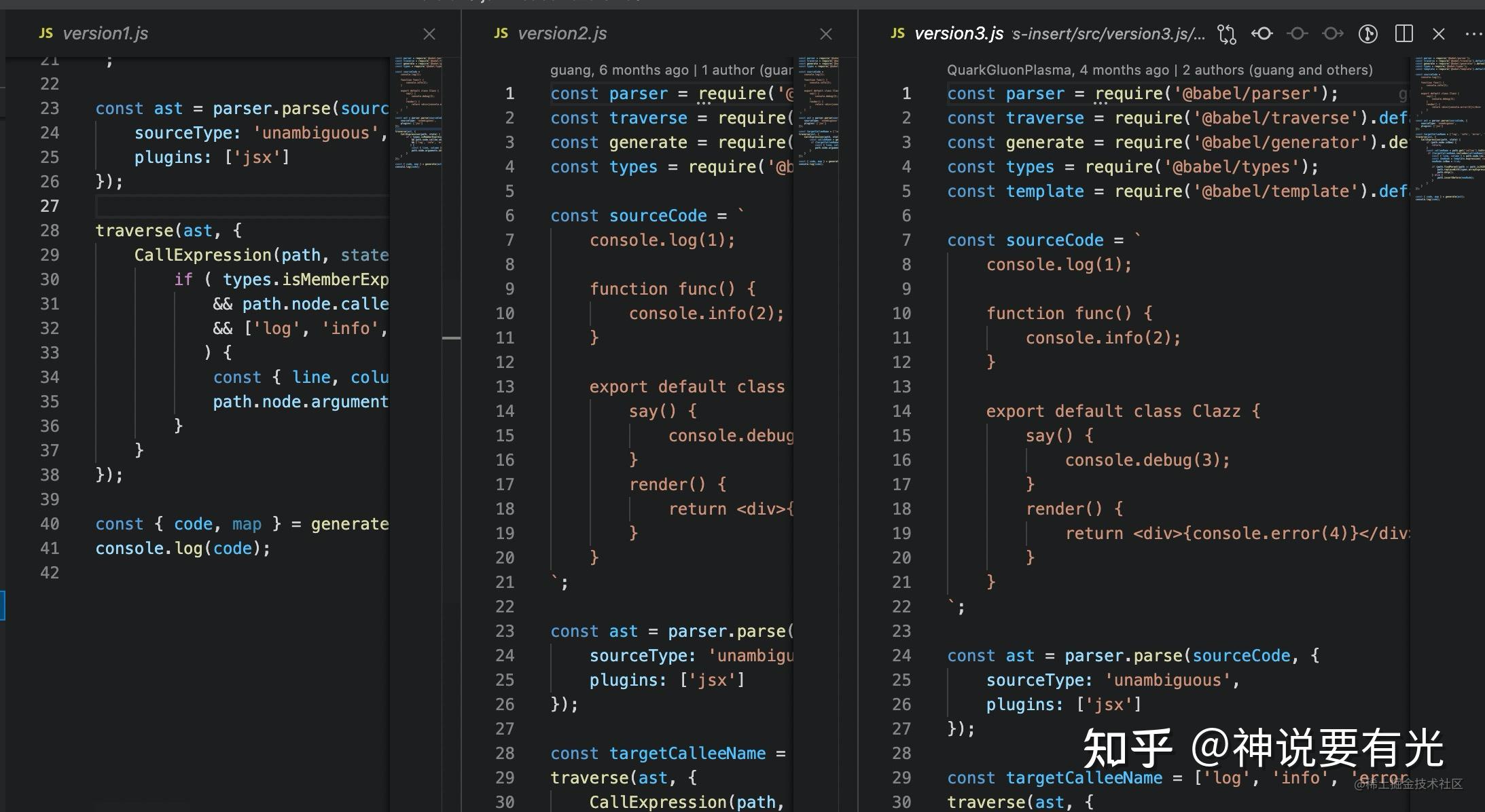Open the GitLens commit graph icon
The image size is (1485, 812).
pyautogui.click(x=1367, y=34)
